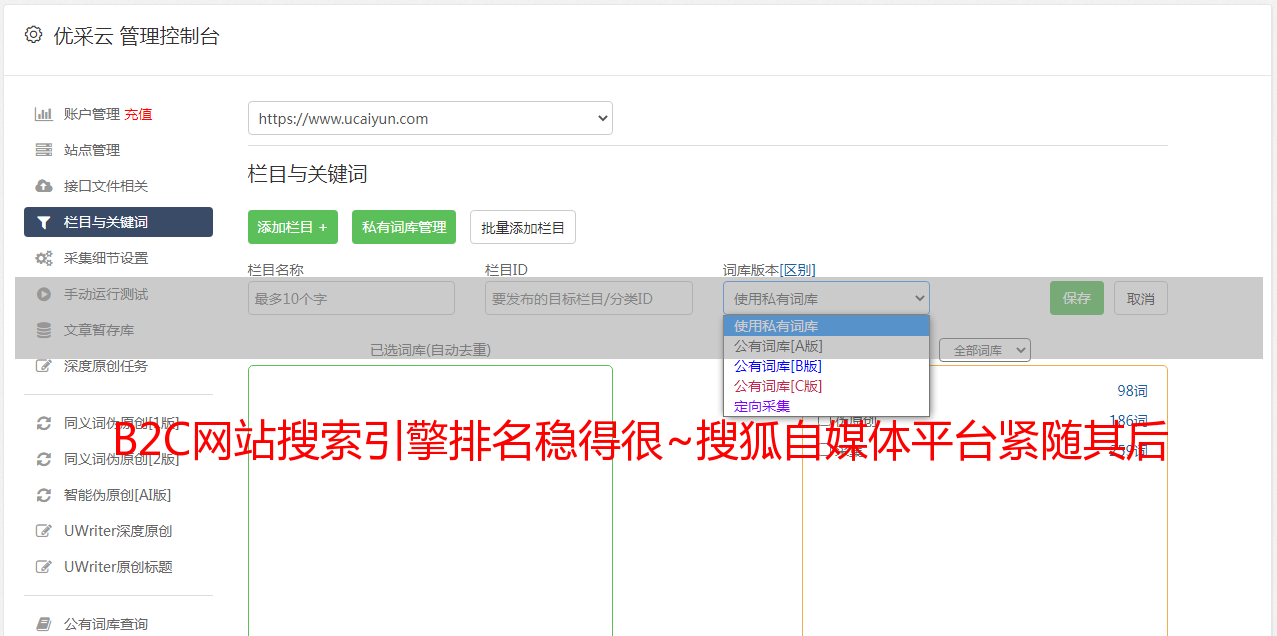This screenshot has height=636, width=1277.
Task: Click the 取消 button
Action: point(1141,298)
